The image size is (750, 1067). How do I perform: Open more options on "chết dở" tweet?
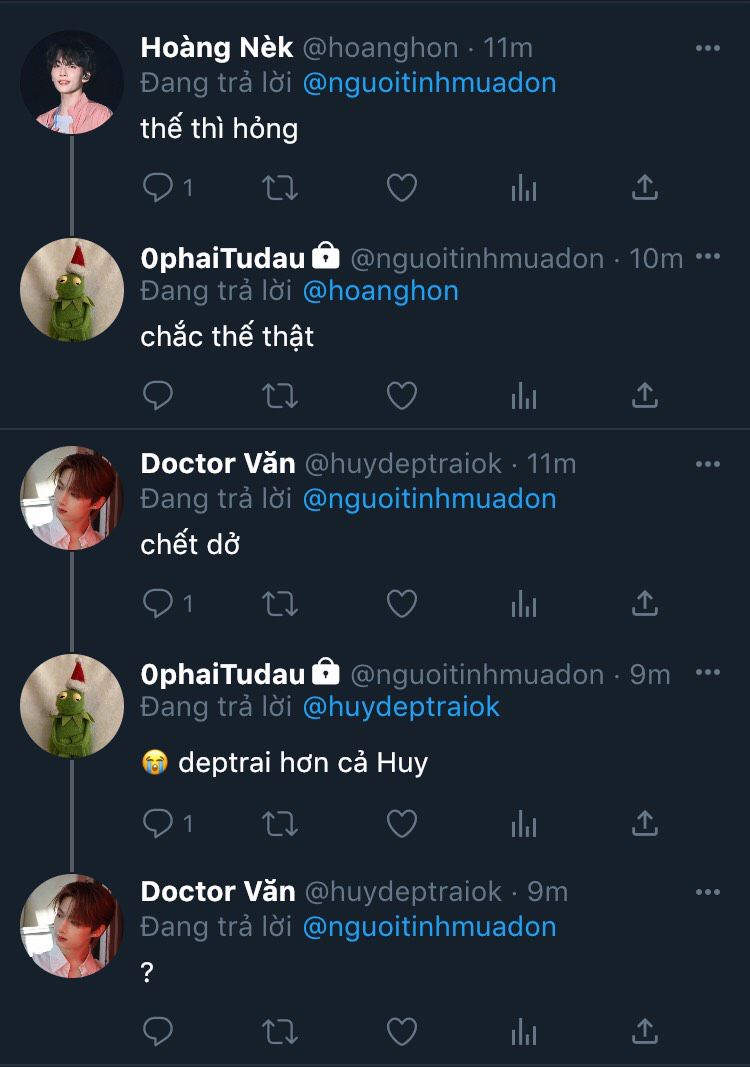[707, 464]
